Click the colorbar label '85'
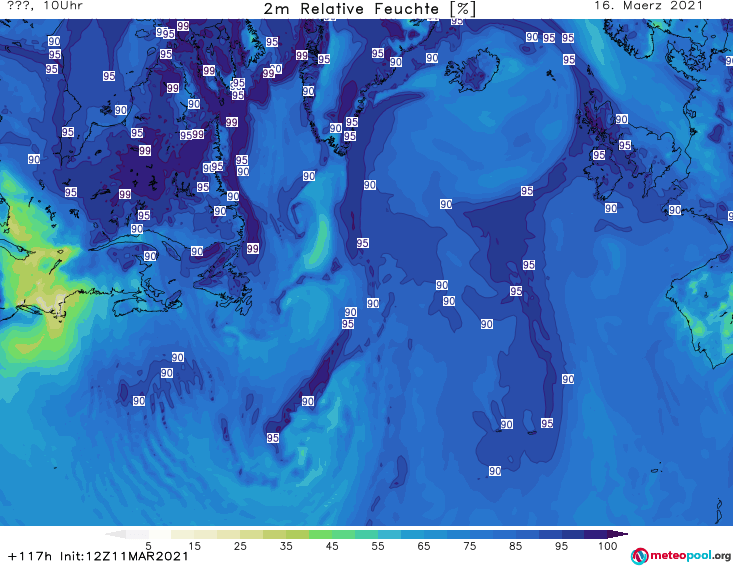This screenshot has height=566, width=733. 516,546
